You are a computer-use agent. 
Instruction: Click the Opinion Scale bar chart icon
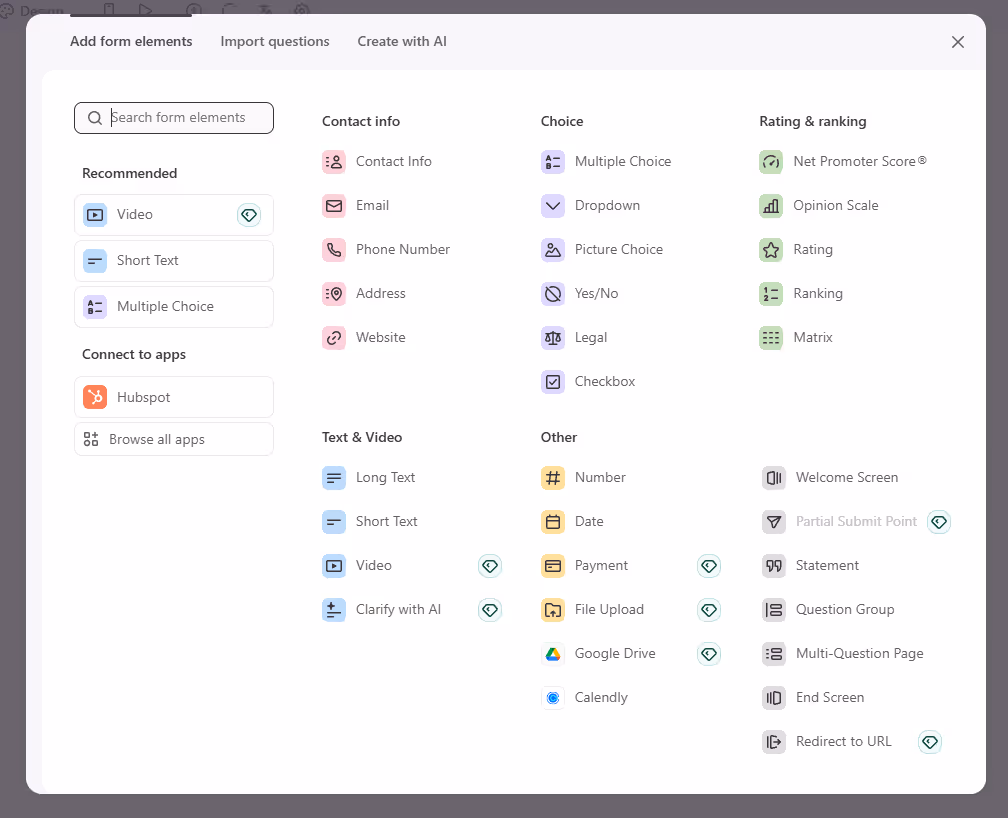(771, 206)
